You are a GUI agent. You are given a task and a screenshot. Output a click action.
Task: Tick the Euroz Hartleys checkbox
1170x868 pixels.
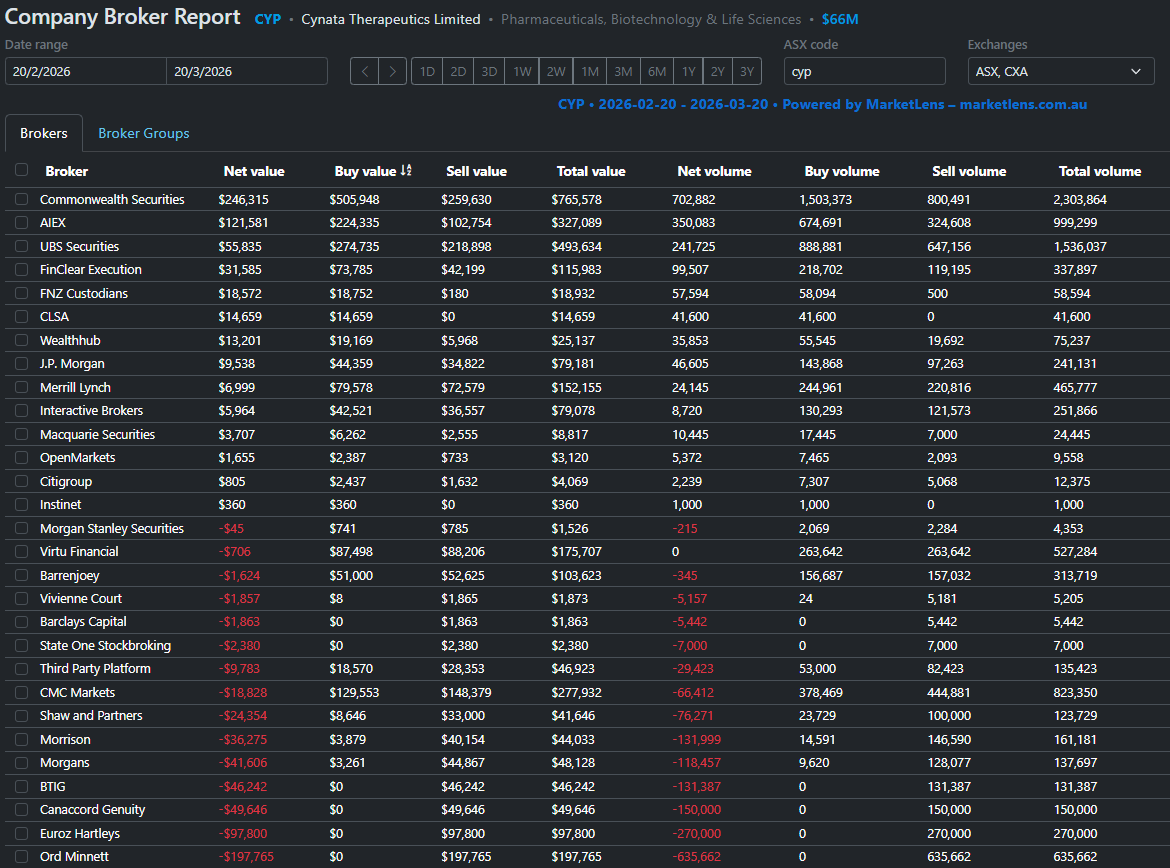(22, 834)
